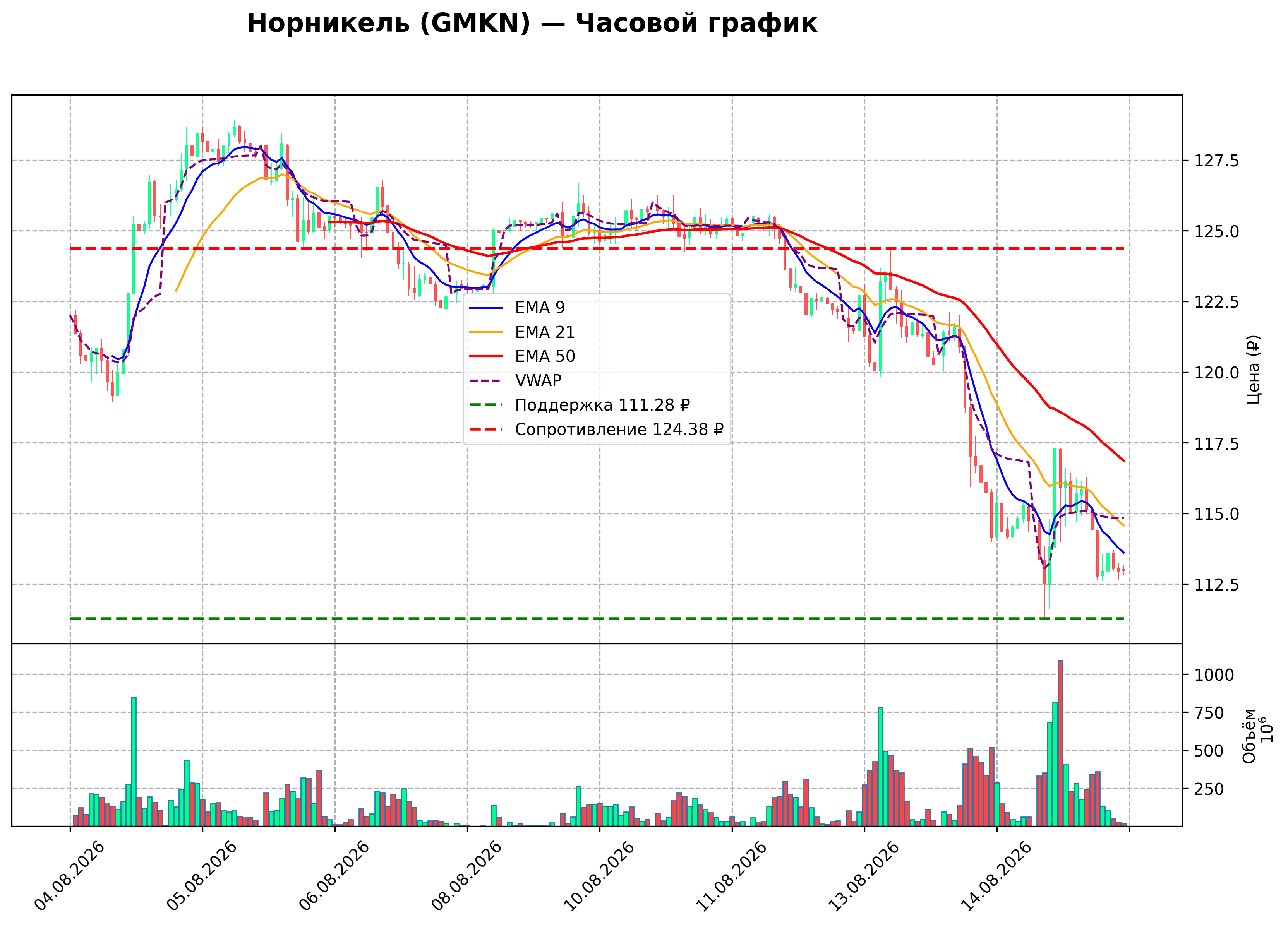This screenshot has height=926, width=1288.
Task: Click the 08.08.2026 date label
Action: pos(466,876)
